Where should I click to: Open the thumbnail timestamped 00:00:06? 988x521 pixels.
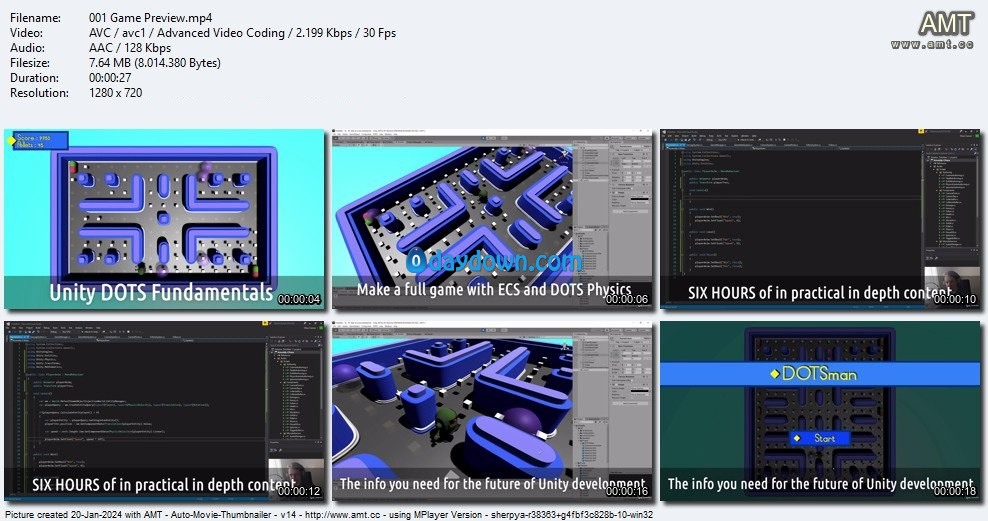pos(492,219)
